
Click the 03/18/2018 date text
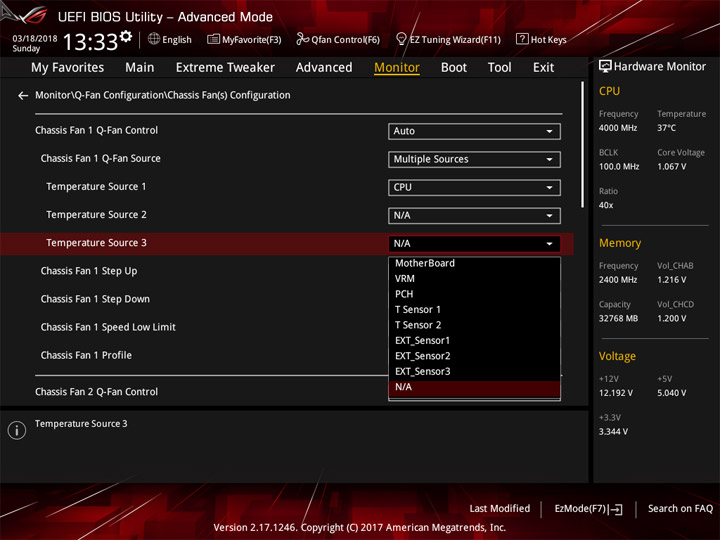point(35,39)
